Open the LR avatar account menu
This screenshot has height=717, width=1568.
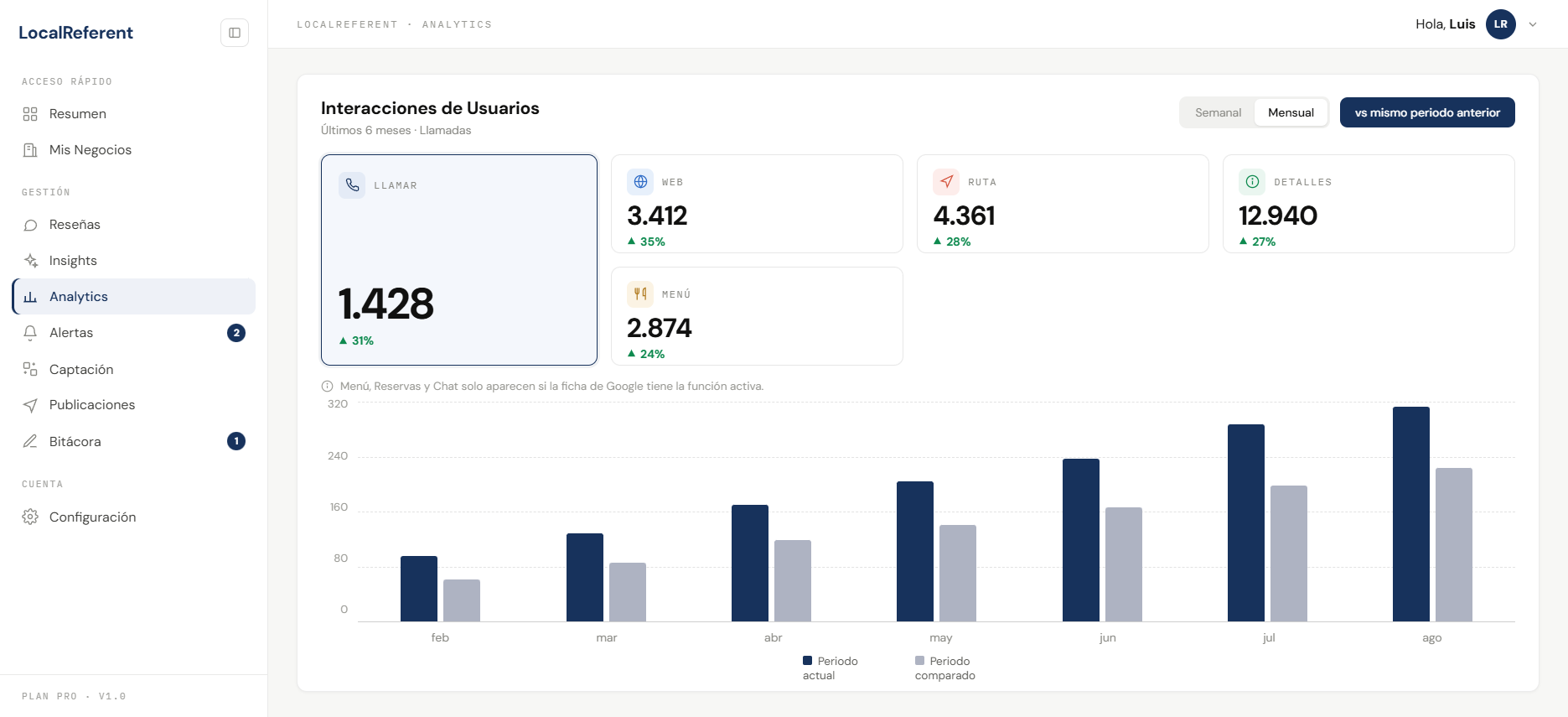click(1501, 24)
